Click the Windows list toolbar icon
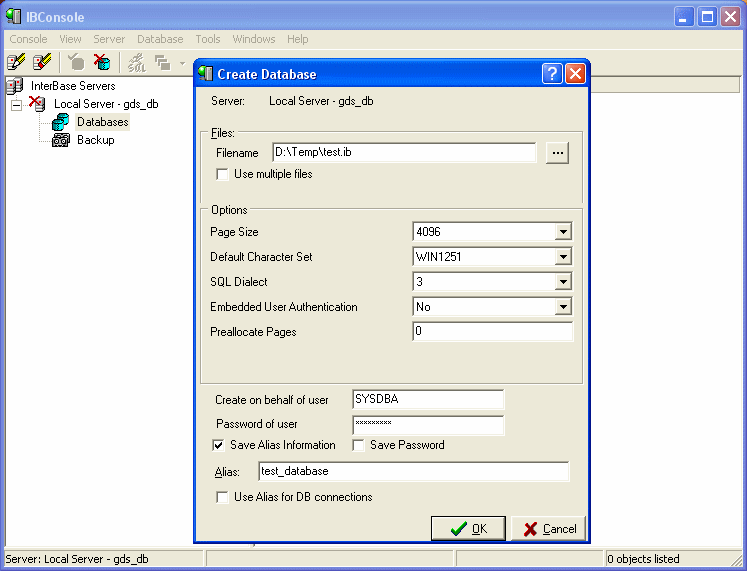The image size is (747, 571). (x=163, y=62)
